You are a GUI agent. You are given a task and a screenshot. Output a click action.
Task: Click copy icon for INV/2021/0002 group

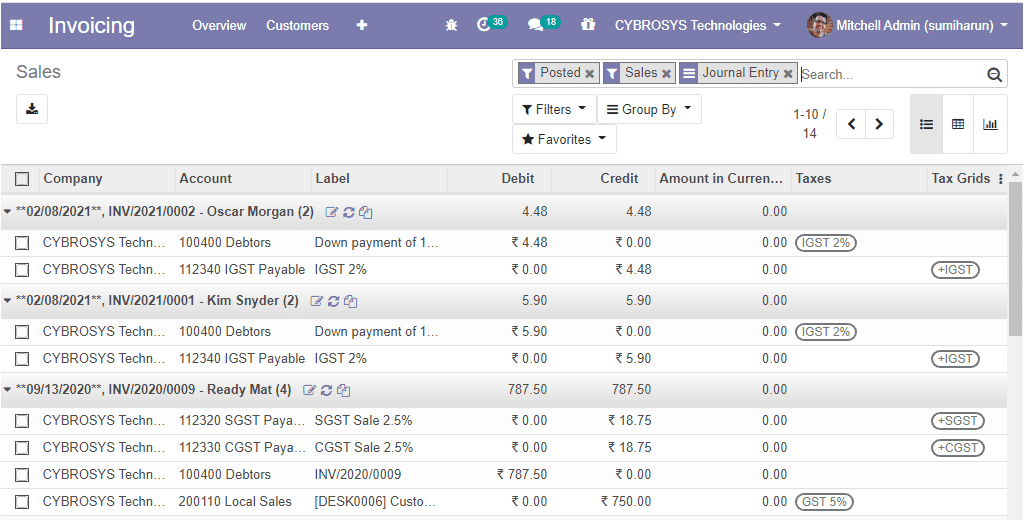366,212
